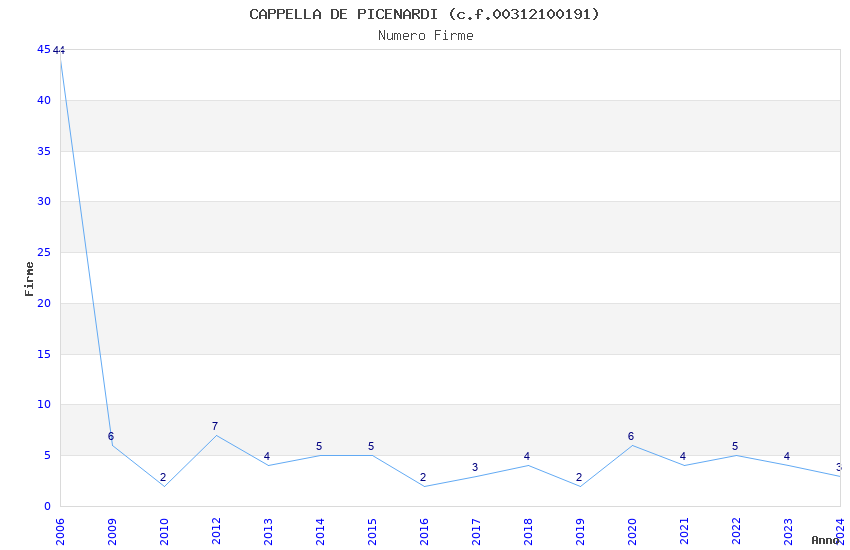Click the Anno x-axis title

coord(825,540)
